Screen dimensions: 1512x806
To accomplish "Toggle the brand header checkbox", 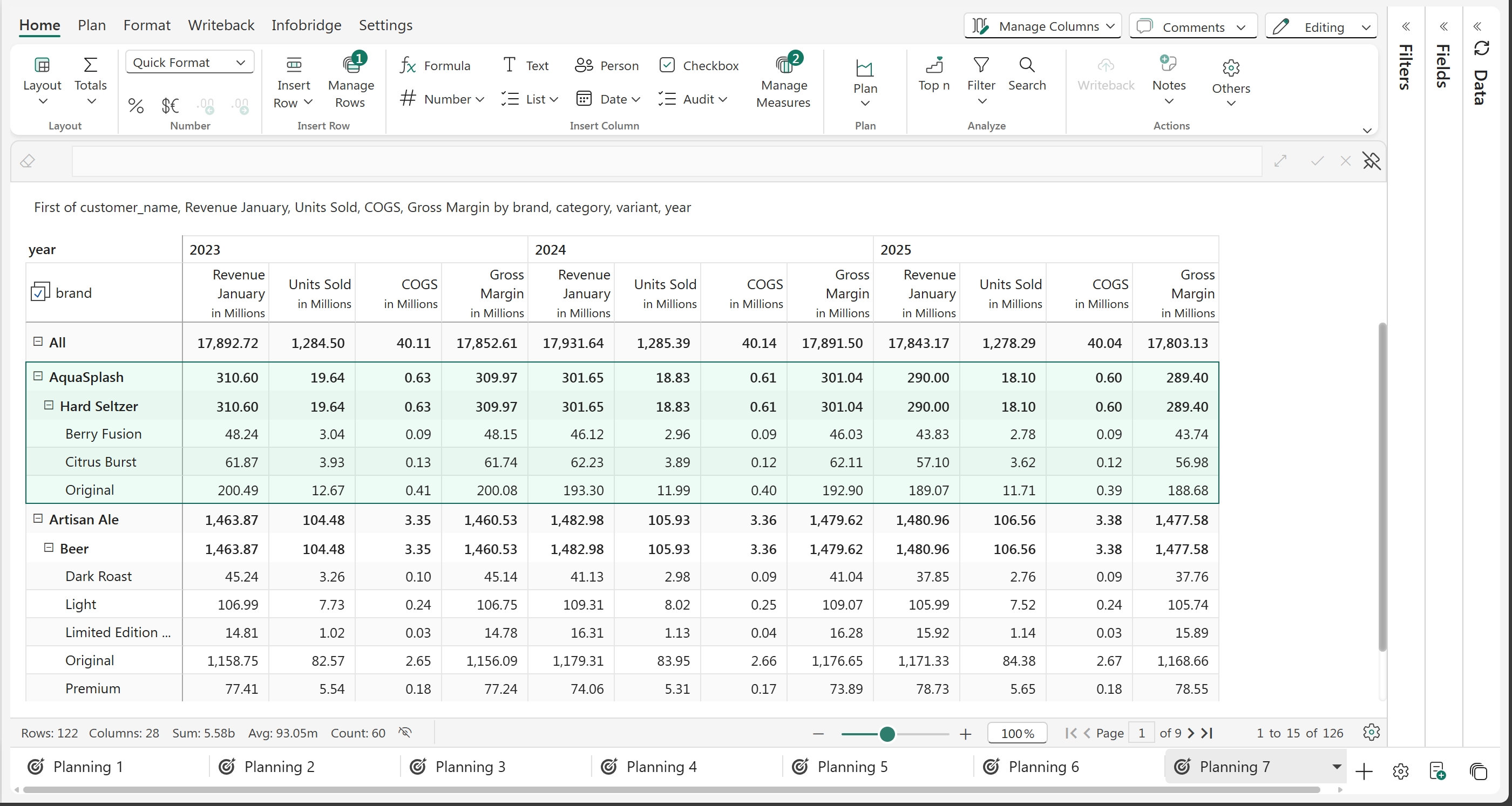I will [x=40, y=292].
